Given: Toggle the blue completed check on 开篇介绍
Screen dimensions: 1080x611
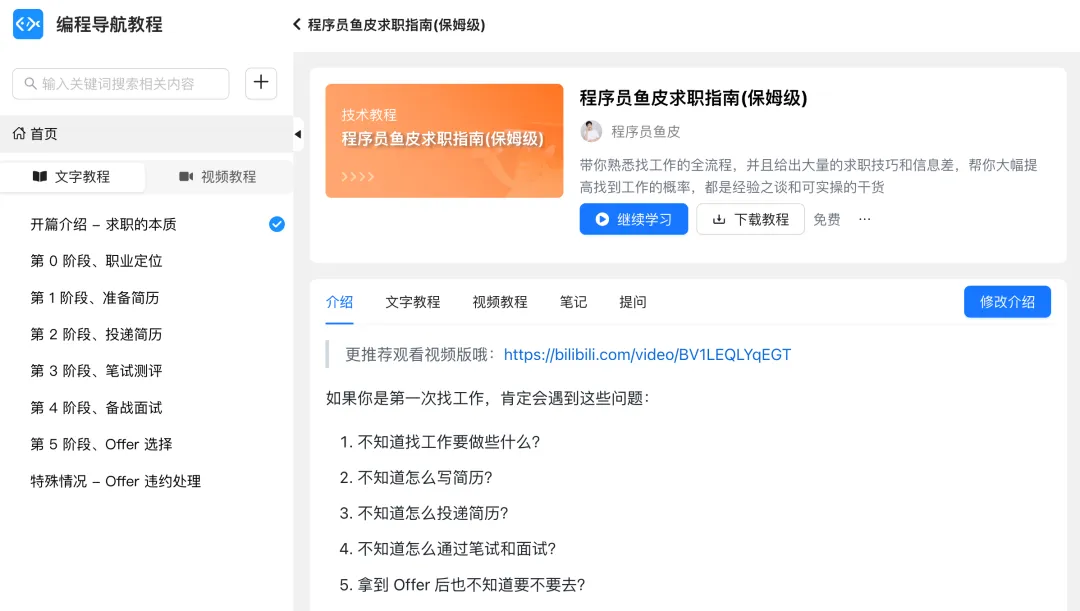Looking at the screenshot, I should pos(277,225).
